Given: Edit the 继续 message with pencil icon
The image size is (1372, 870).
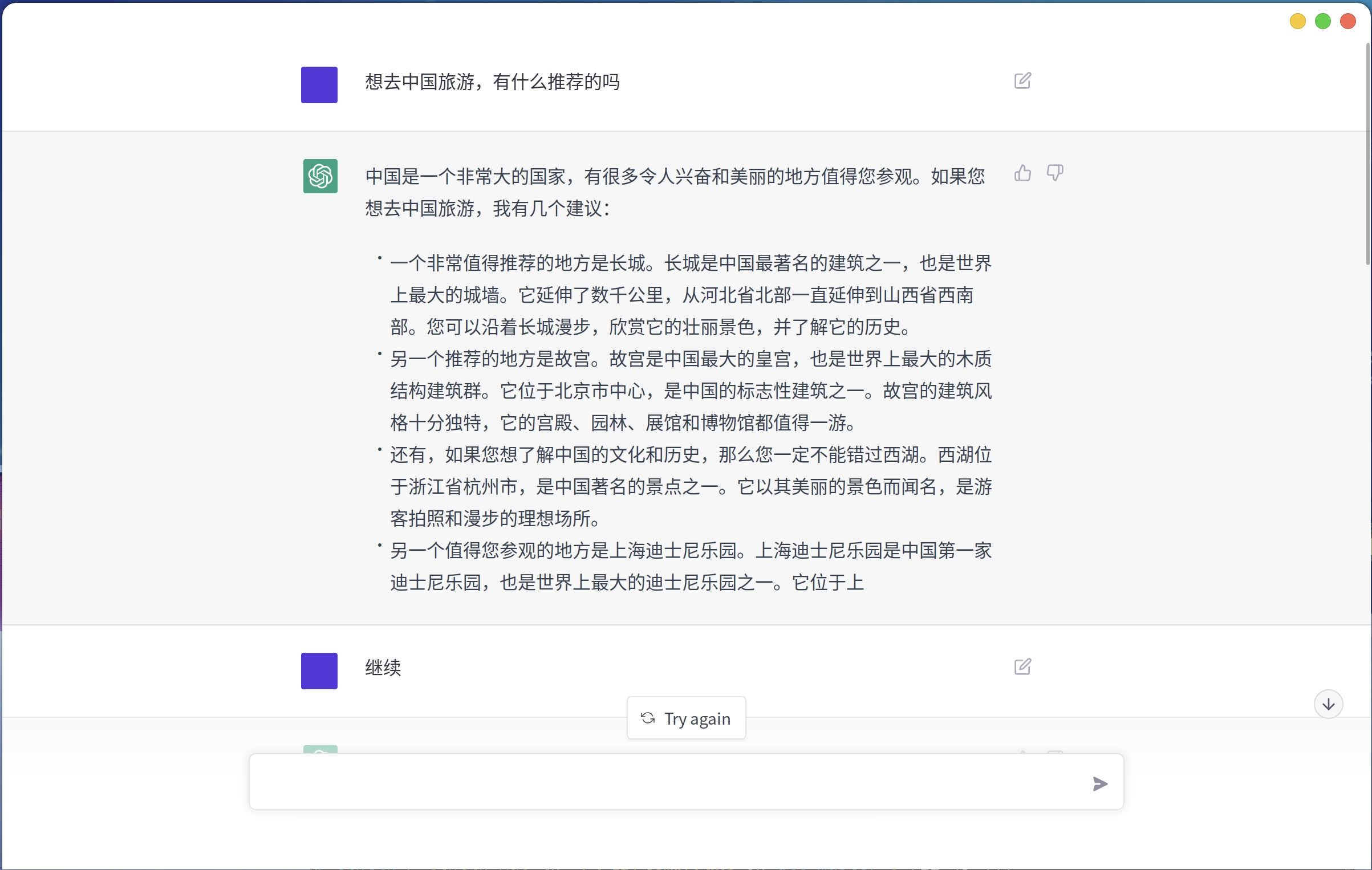Looking at the screenshot, I should (x=1022, y=666).
